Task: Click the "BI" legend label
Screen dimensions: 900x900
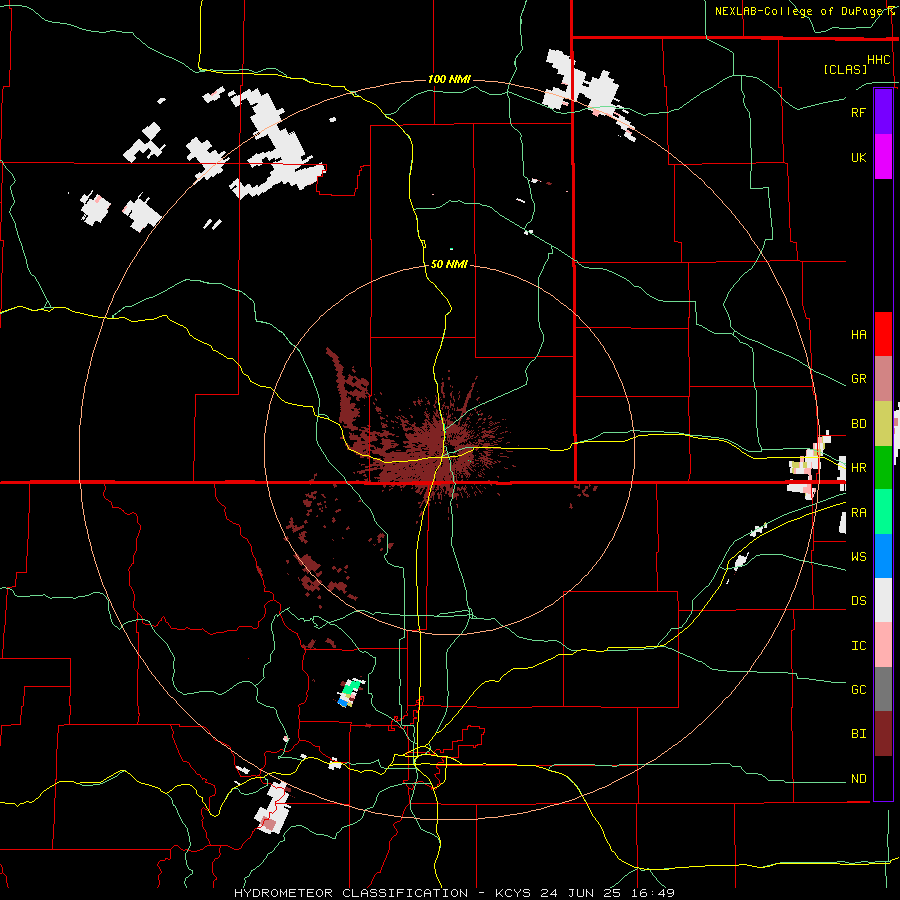Action: [x=858, y=734]
